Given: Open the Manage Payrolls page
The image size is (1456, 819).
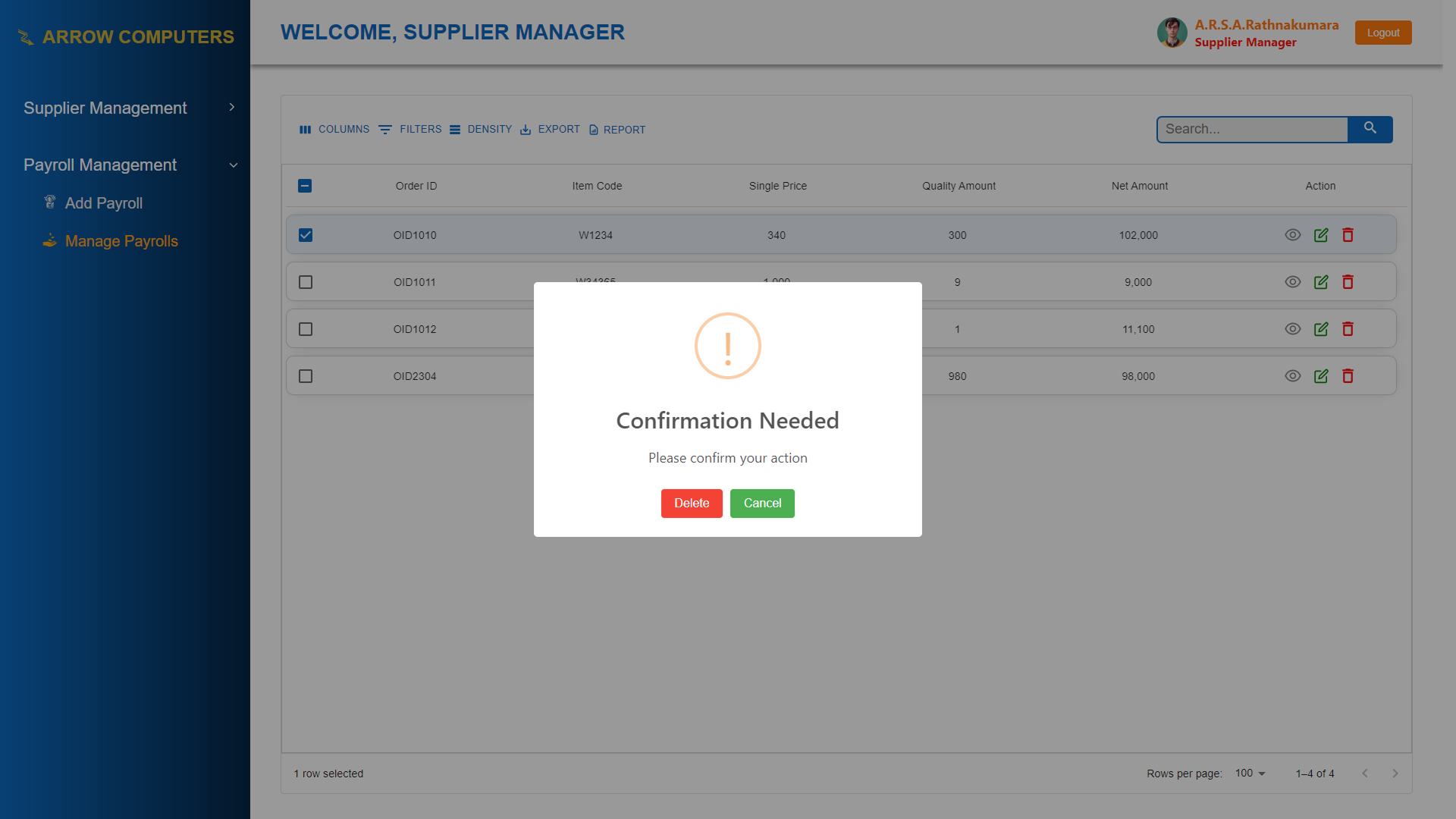Looking at the screenshot, I should pos(121,241).
